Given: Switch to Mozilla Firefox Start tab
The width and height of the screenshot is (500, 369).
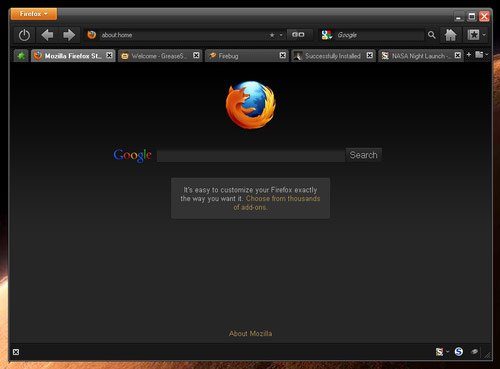Looking at the screenshot, I should [73, 56].
